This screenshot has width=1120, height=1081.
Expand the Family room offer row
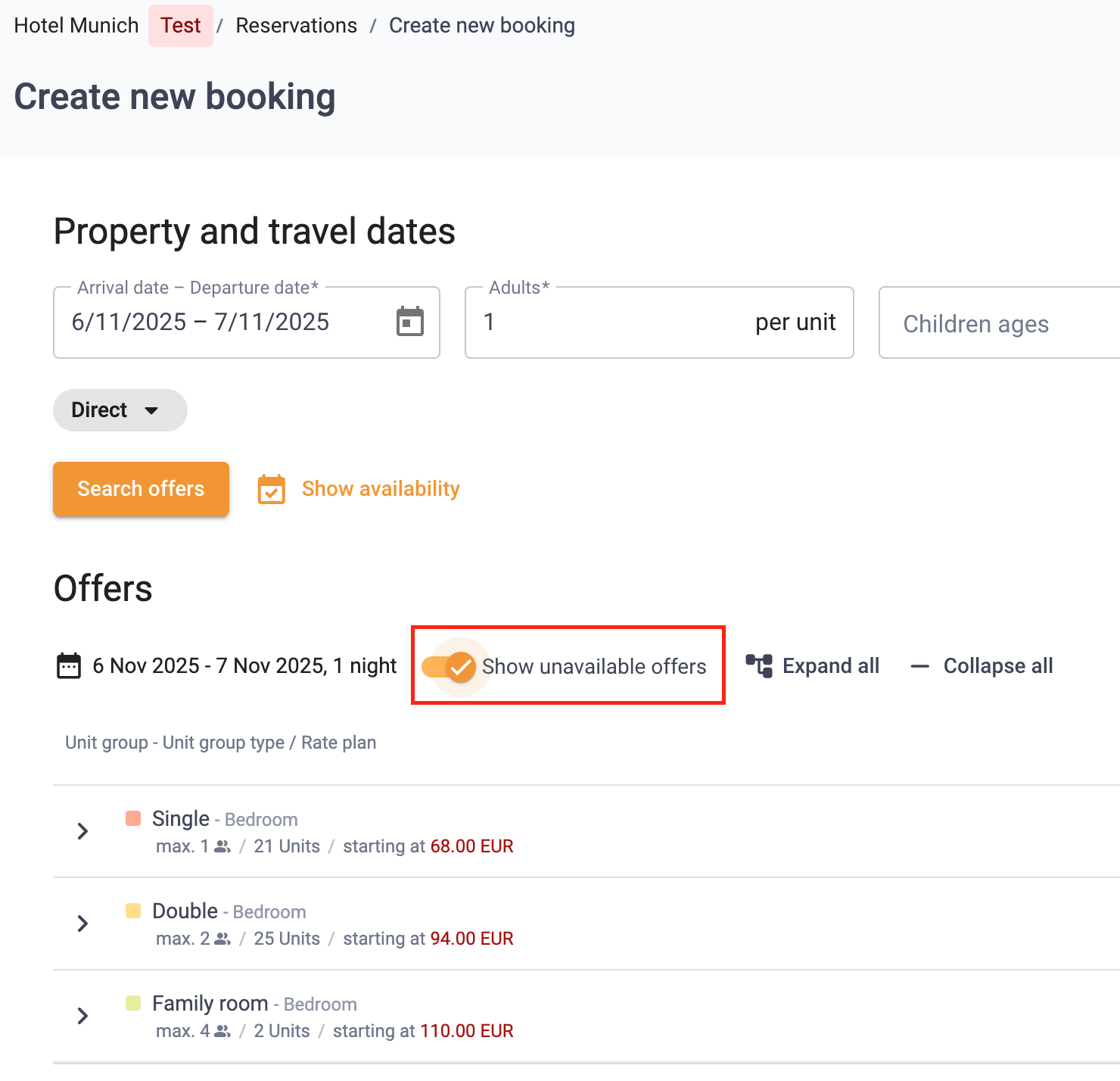[82, 1016]
